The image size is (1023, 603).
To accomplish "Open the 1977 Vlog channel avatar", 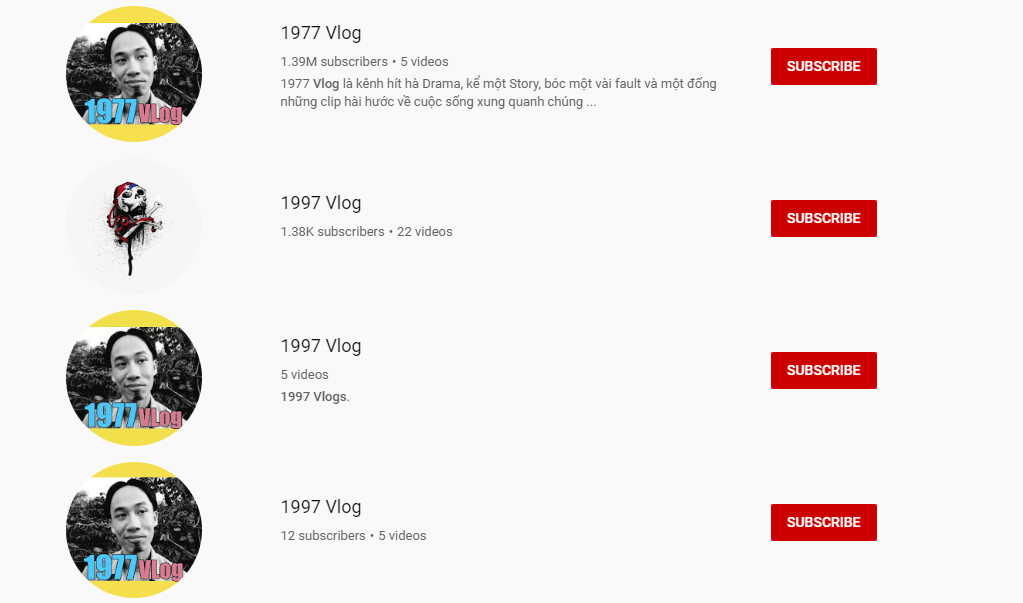I will (x=133, y=74).
